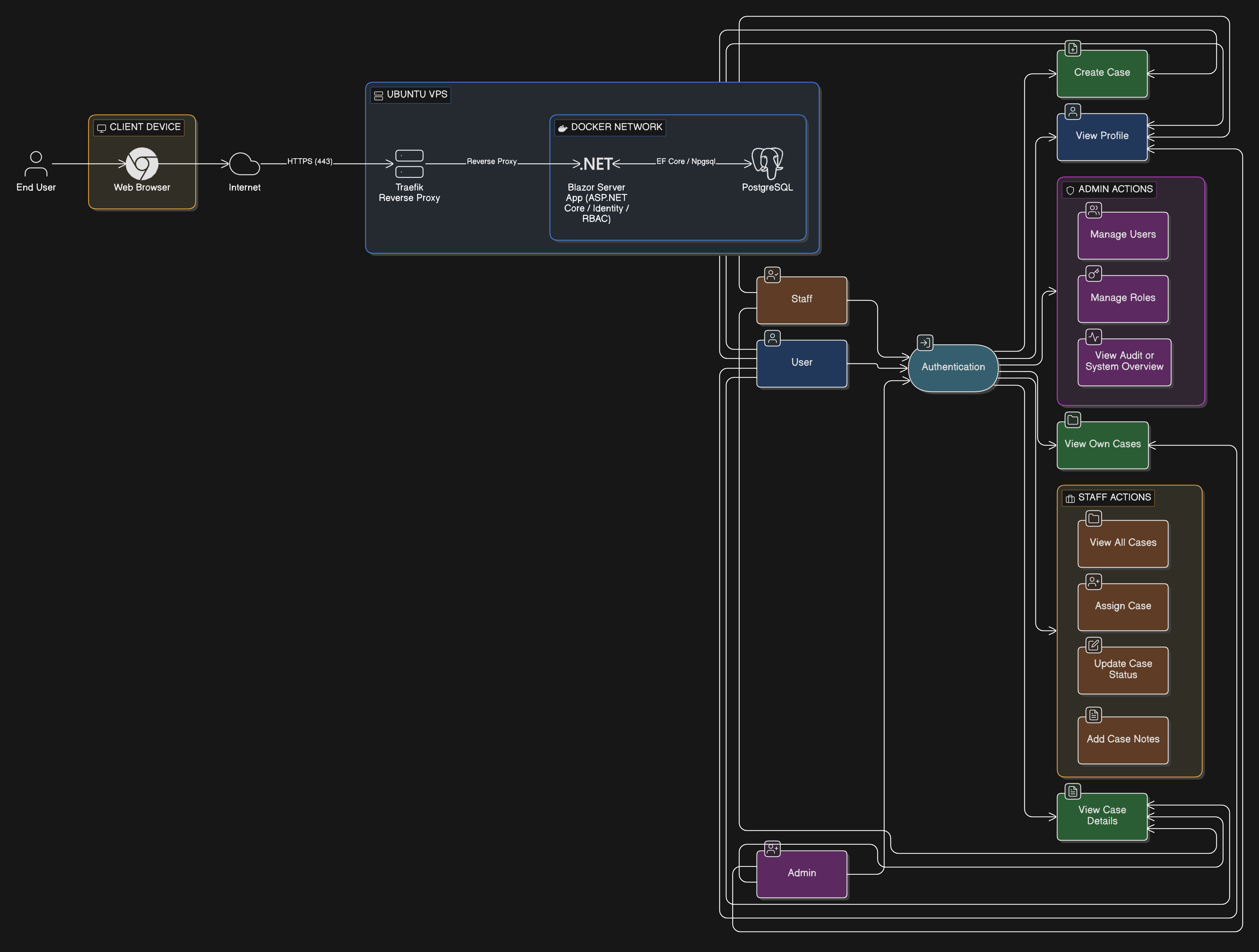
Task: Click the Blazor Server App description text
Action: tap(596, 203)
